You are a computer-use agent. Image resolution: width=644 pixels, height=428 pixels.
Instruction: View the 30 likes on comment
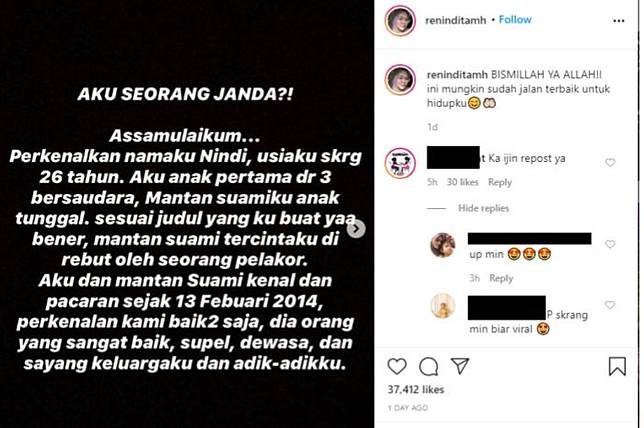point(462,182)
